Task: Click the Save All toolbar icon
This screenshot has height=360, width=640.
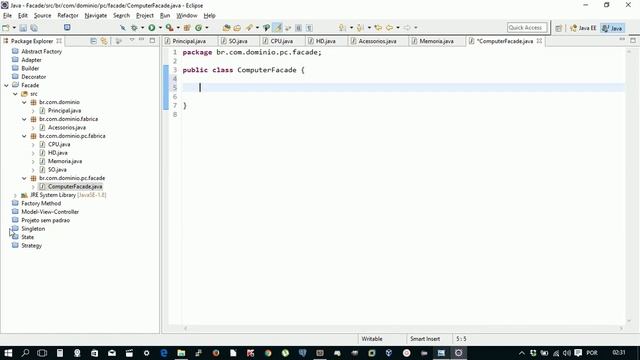Action: tap(34, 28)
